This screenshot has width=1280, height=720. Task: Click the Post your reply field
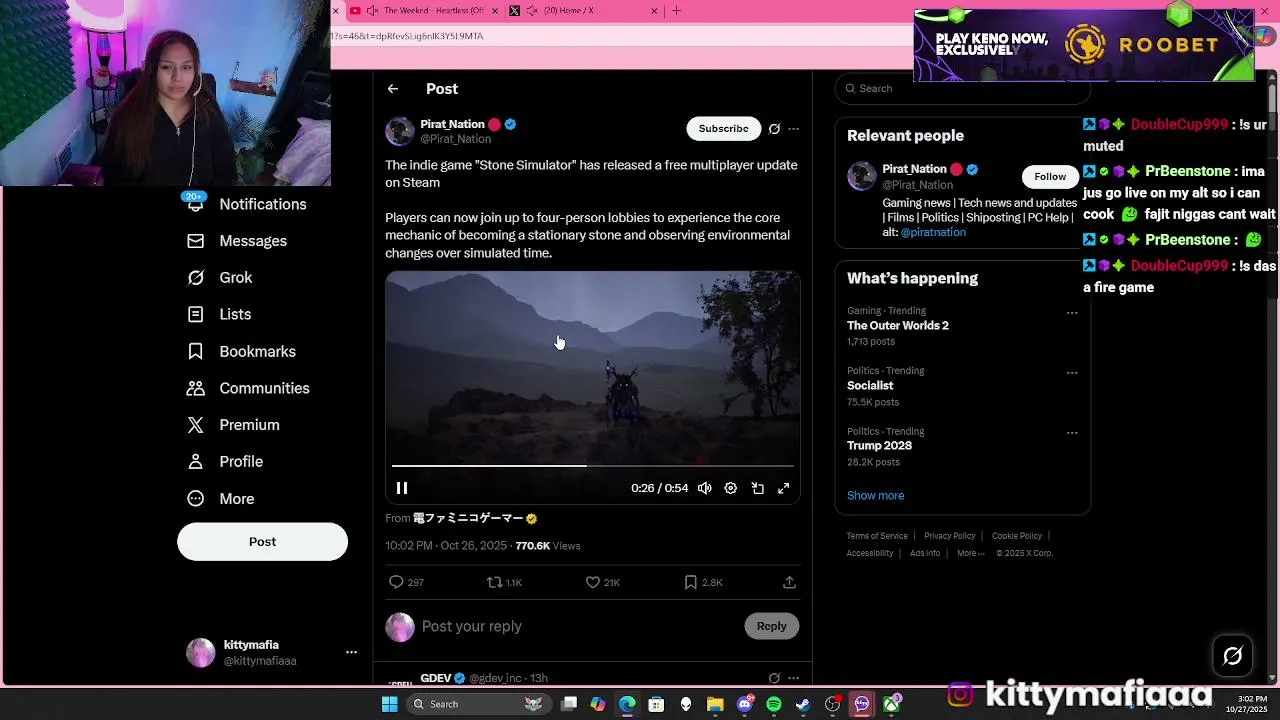coord(577,626)
